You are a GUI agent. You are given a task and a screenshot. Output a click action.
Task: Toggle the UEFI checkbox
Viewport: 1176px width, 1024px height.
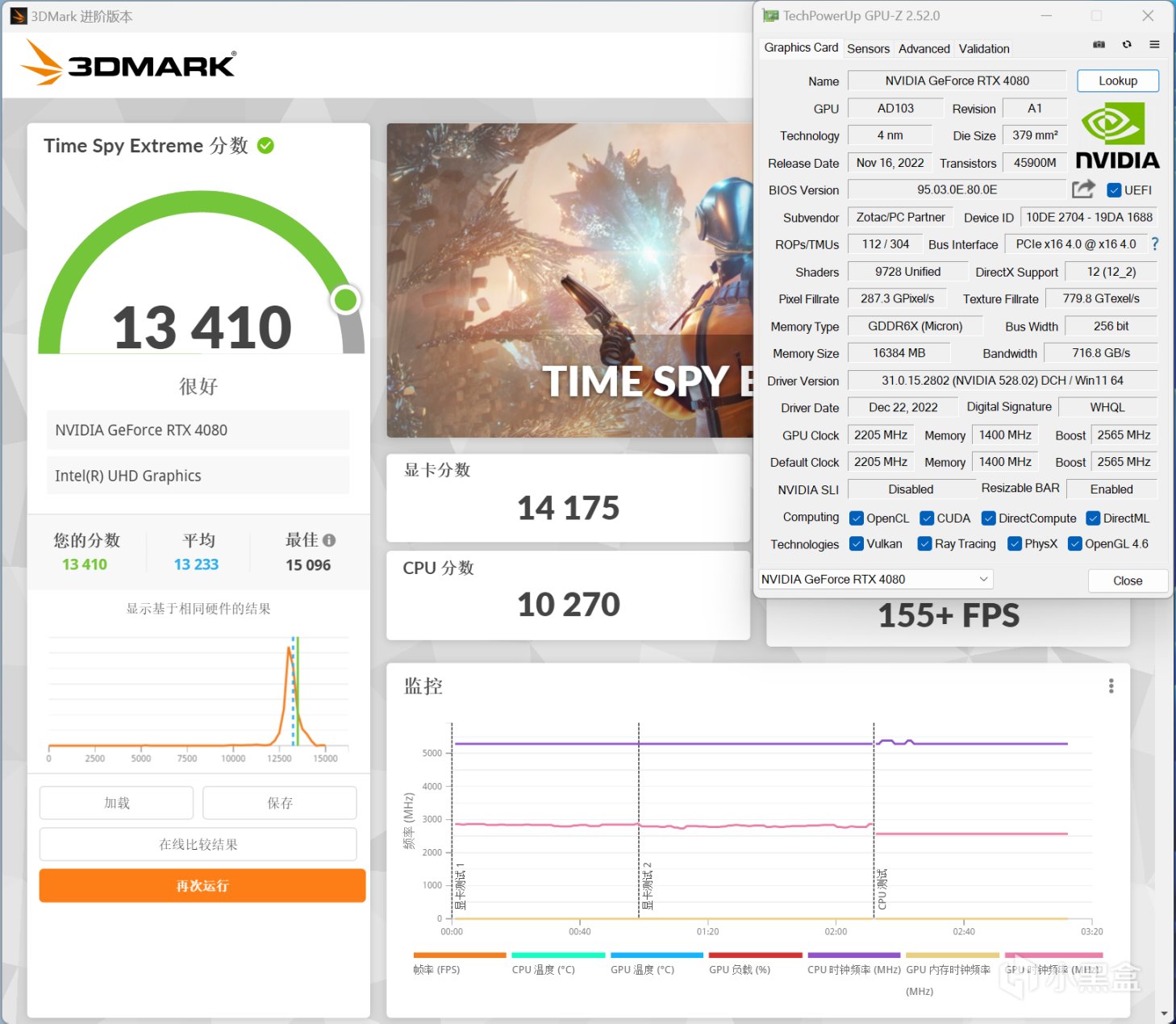coord(1114,190)
